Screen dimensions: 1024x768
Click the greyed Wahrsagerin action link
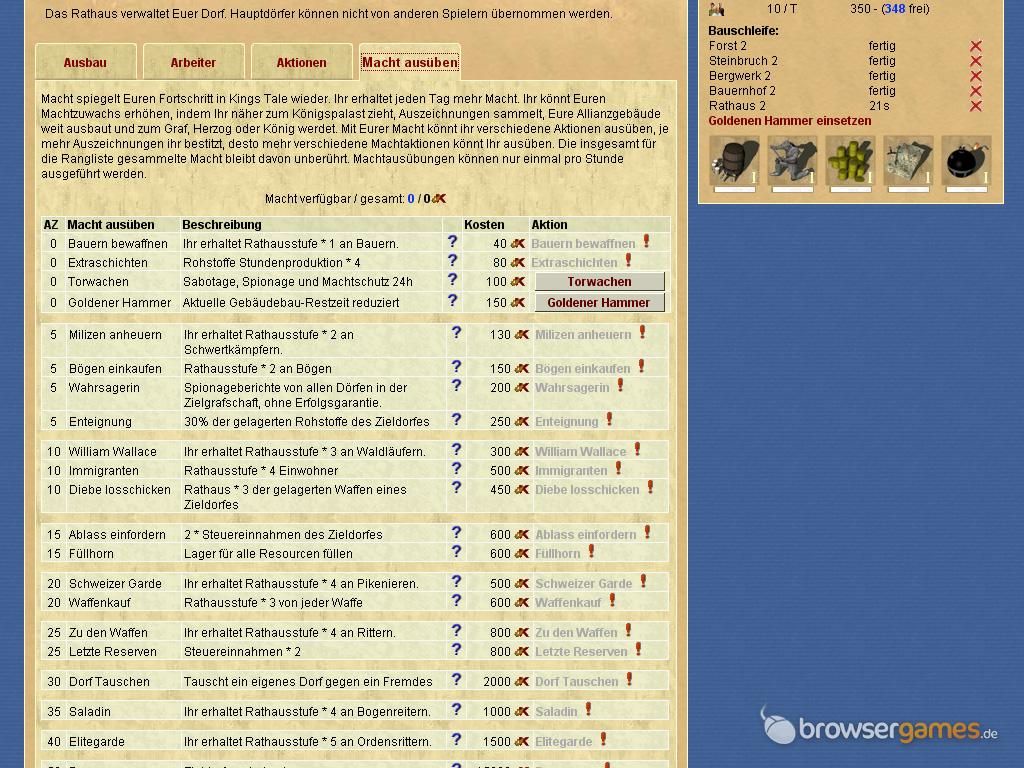coord(572,388)
